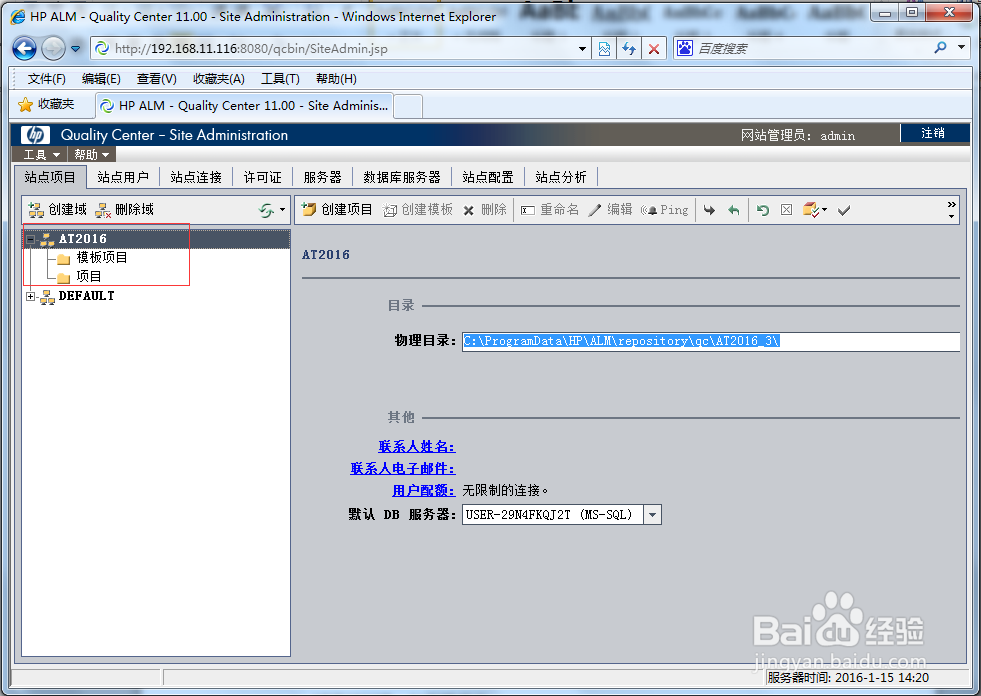The image size is (981, 696).
Task: Switch to the 站点配置 tab
Action: pyautogui.click(x=488, y=177)
